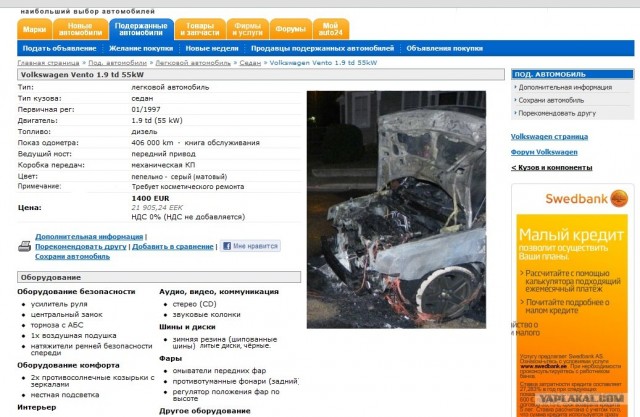Click the 'ПОД. АВТОМОБИЛЬ' sidebar header

pyautogui.click(x=573, y=74)
